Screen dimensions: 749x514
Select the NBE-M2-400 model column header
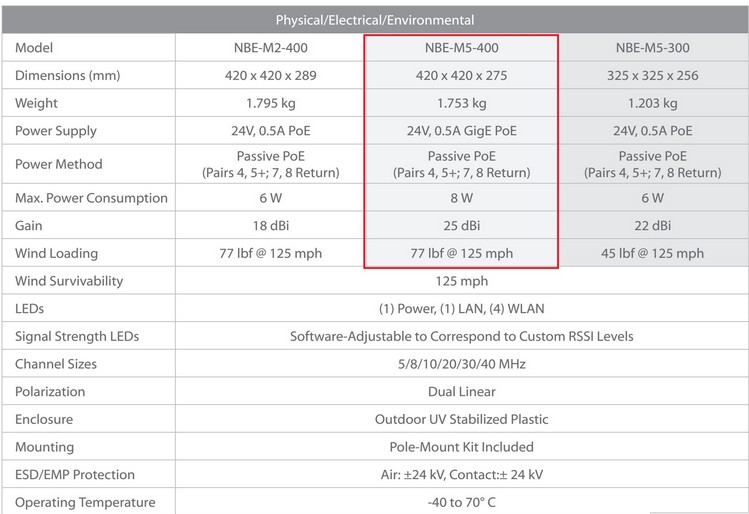point(270,48)
